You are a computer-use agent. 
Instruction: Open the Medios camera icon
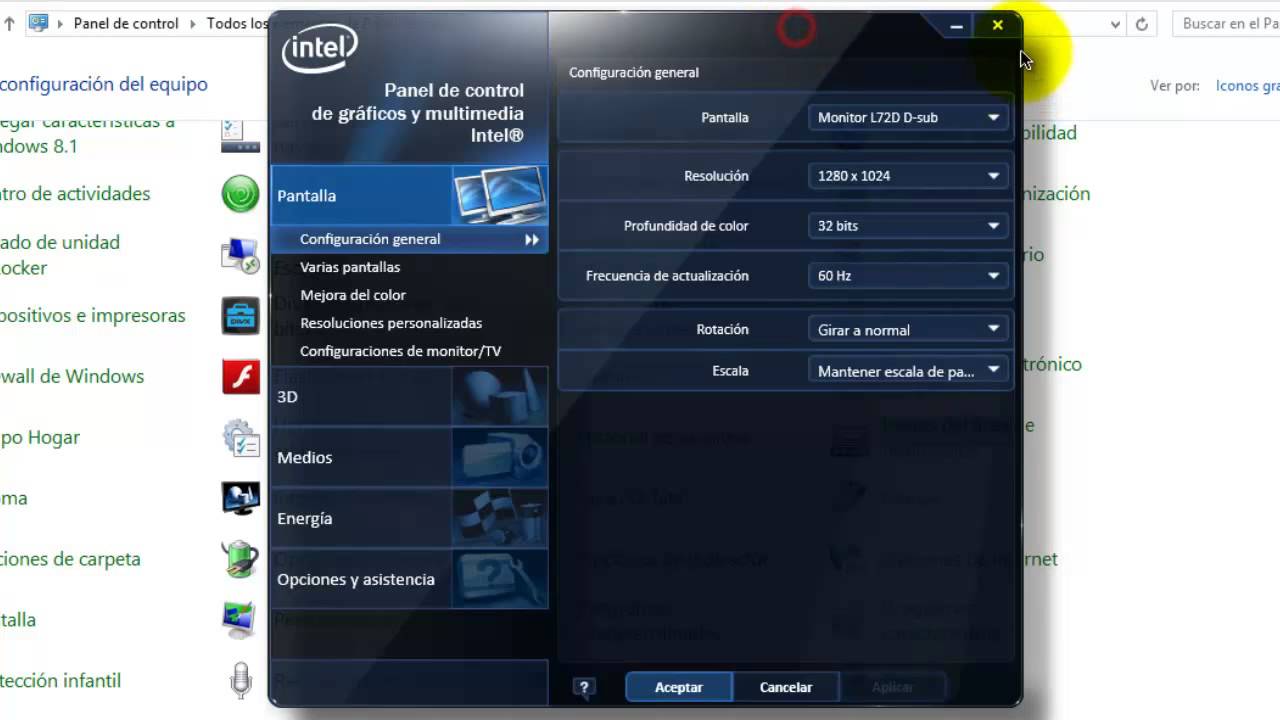pyautogui.click(x=499, y=457)
